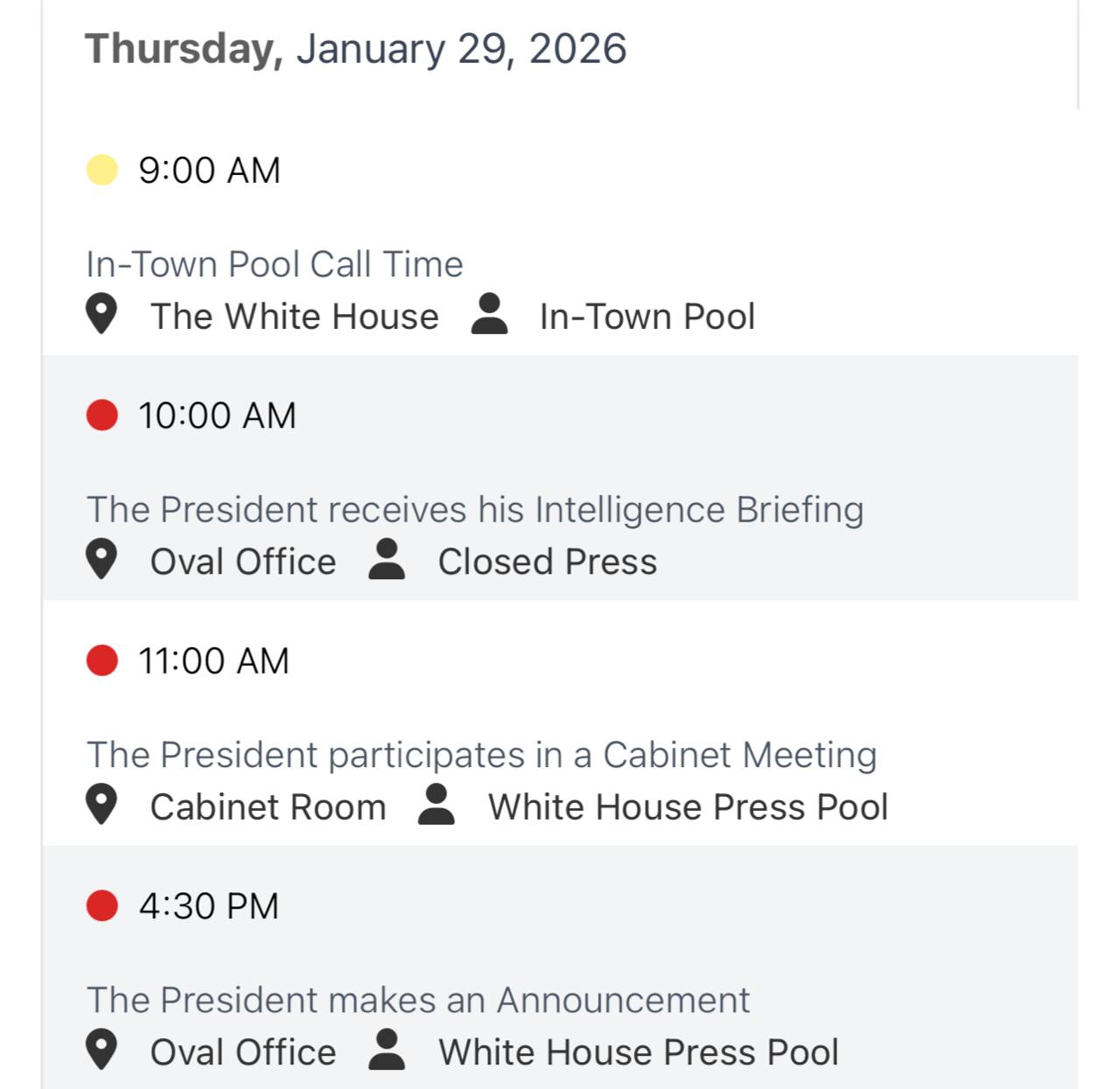Click red status dot at 4:30 PM
The image size is (1120, 1089).
[x=102, y=905]
